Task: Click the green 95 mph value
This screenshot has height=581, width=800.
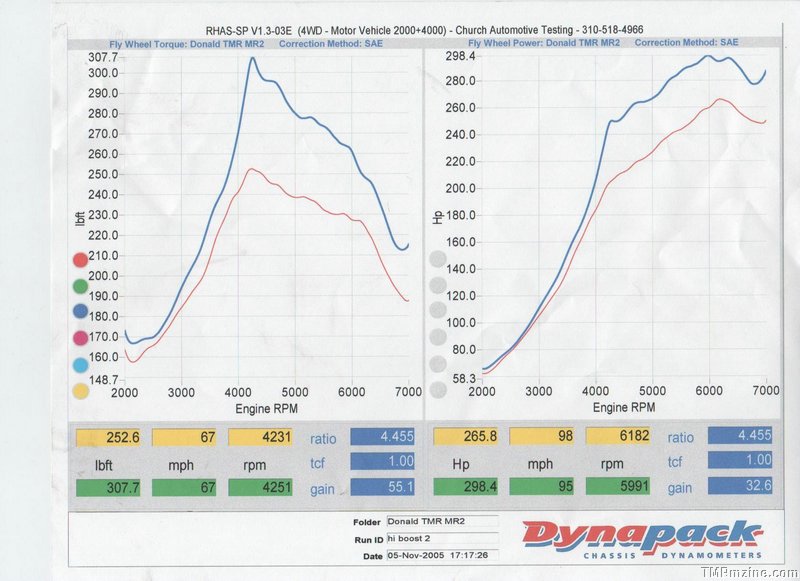Action: coord(542,486)
